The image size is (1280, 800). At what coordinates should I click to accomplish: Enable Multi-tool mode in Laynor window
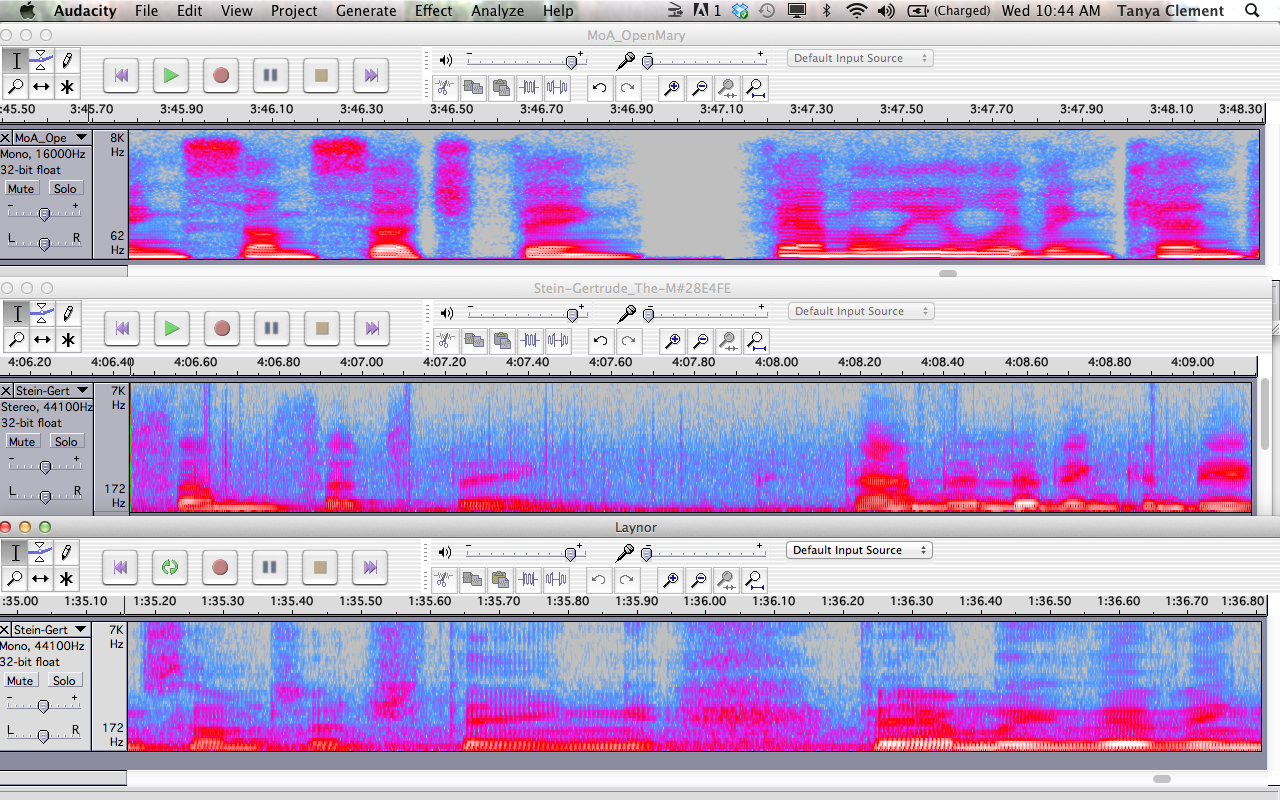66,579
